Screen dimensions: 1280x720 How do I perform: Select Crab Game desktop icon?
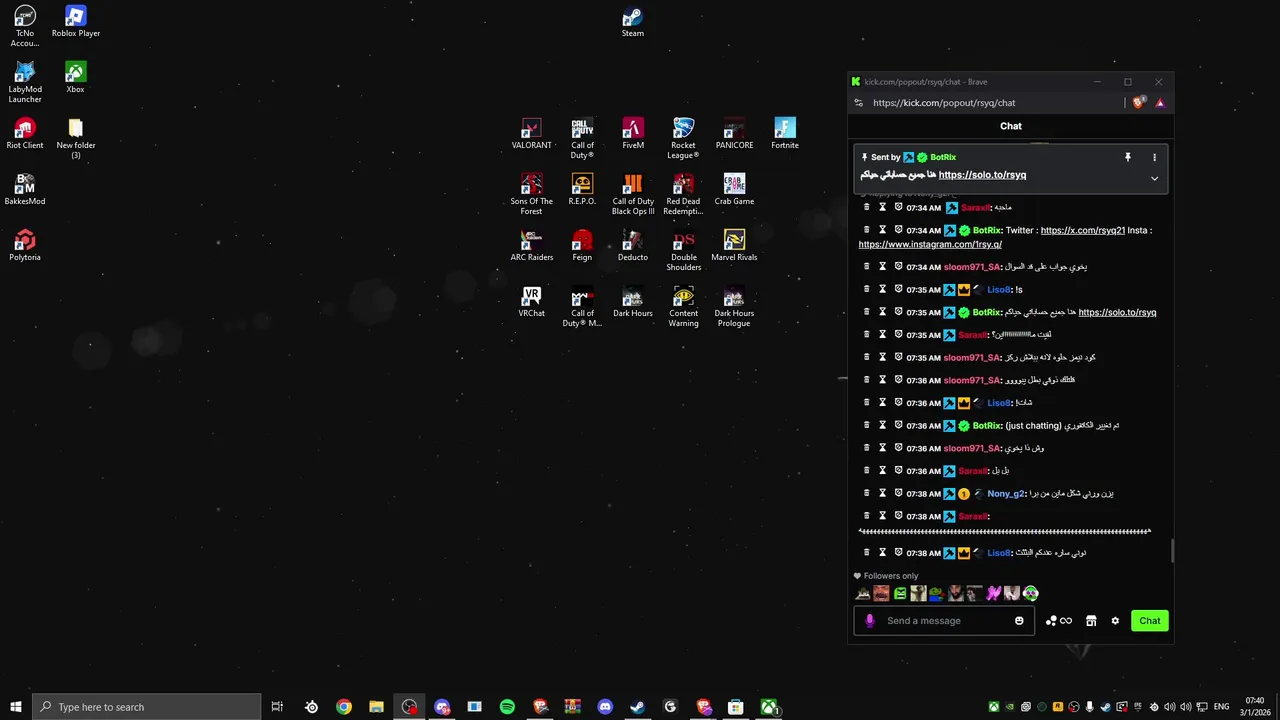click(x=734, y=190)
